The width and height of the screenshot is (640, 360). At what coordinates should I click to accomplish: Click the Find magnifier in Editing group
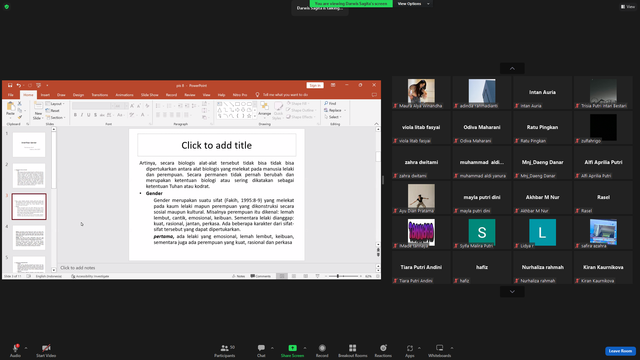pos(326,104)
